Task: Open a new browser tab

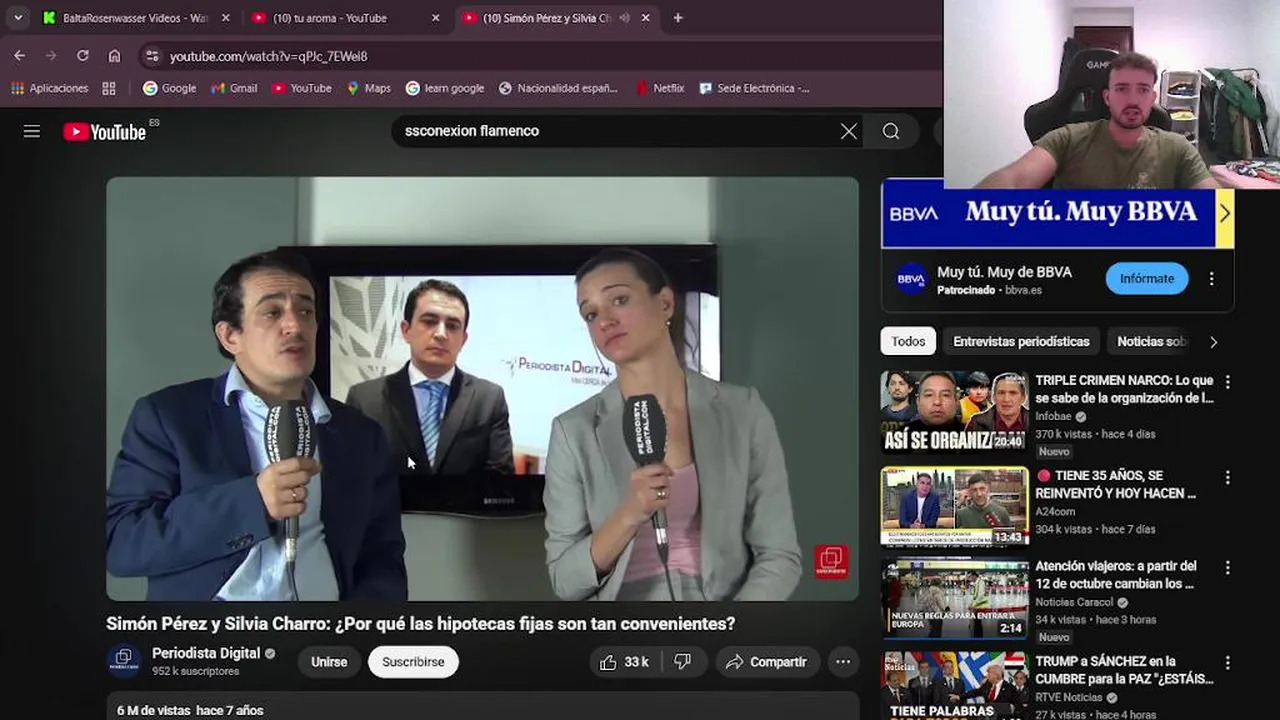Action: 678,18
